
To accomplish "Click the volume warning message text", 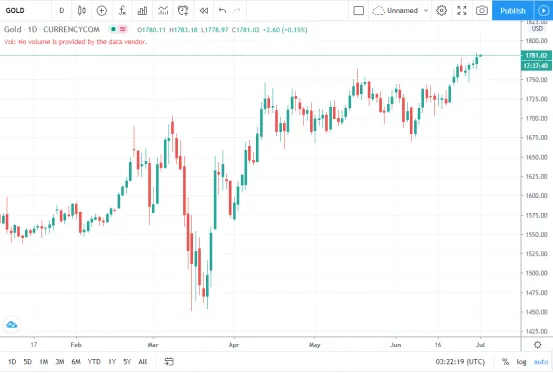I will point(75,42).
